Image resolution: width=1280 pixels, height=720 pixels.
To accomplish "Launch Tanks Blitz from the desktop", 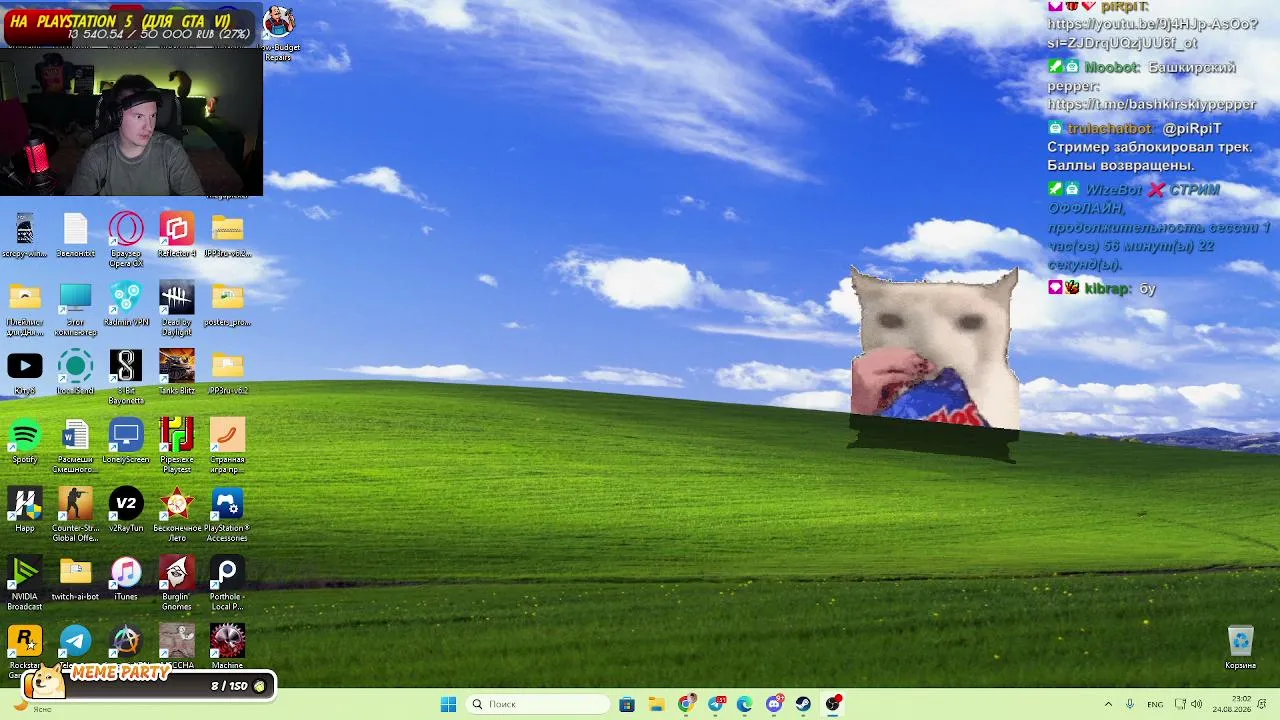I will pyautogui.click(x=177, y=372).
